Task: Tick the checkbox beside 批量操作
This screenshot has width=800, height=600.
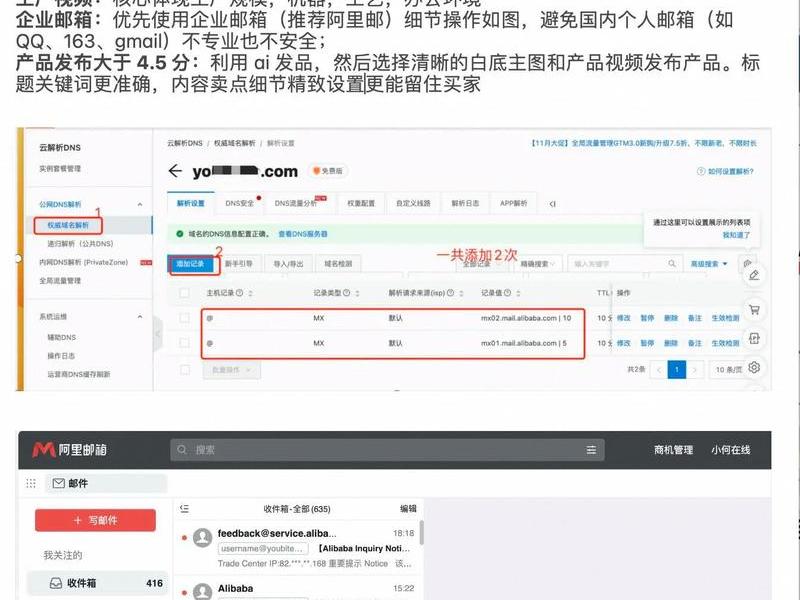Action: point(185,369)
